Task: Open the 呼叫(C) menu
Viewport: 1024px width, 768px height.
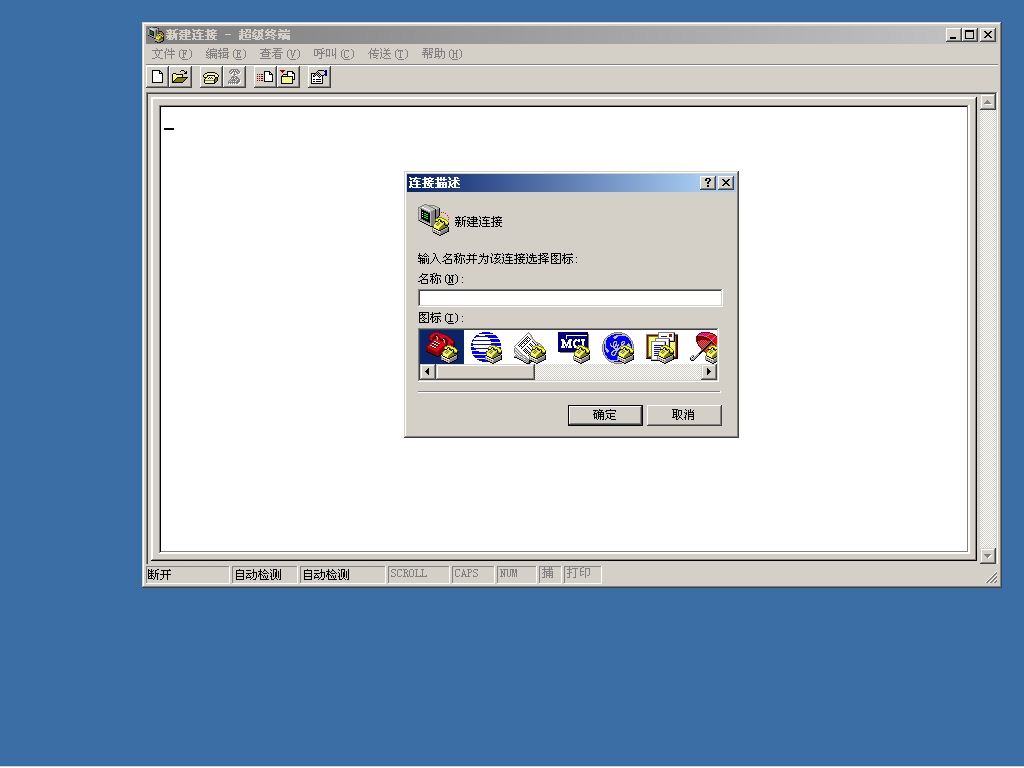Action: (x=334, y=54)
